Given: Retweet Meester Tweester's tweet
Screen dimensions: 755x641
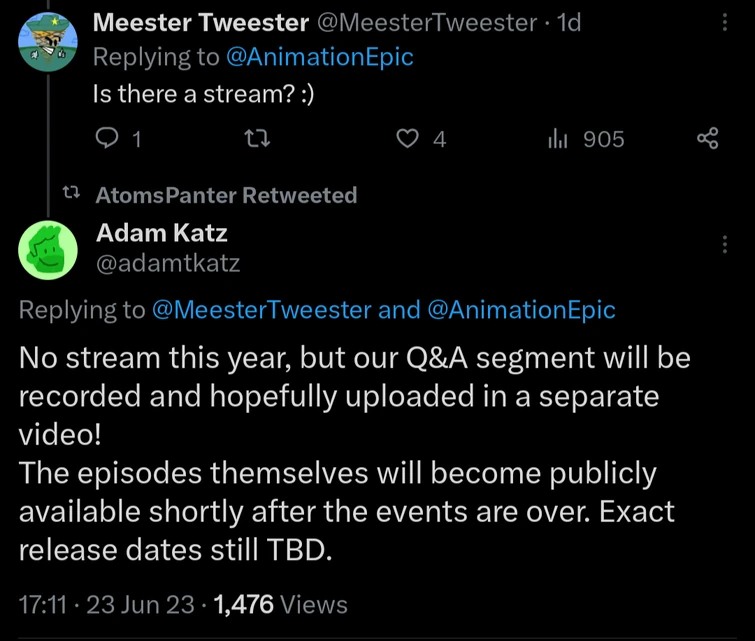Looking at the screenshot, I should click(258, 140).
